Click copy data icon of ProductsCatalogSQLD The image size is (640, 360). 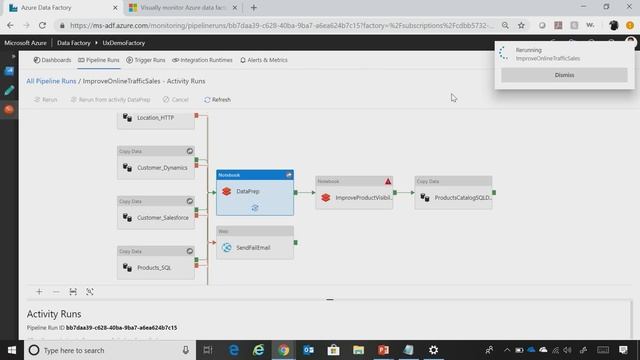(x=425, y=198)
